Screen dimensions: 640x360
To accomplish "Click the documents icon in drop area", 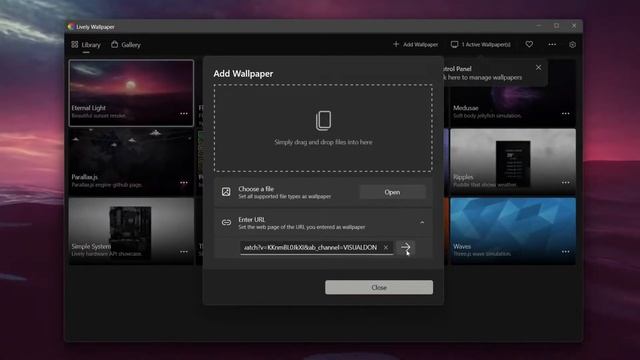I will coord(323,120).
